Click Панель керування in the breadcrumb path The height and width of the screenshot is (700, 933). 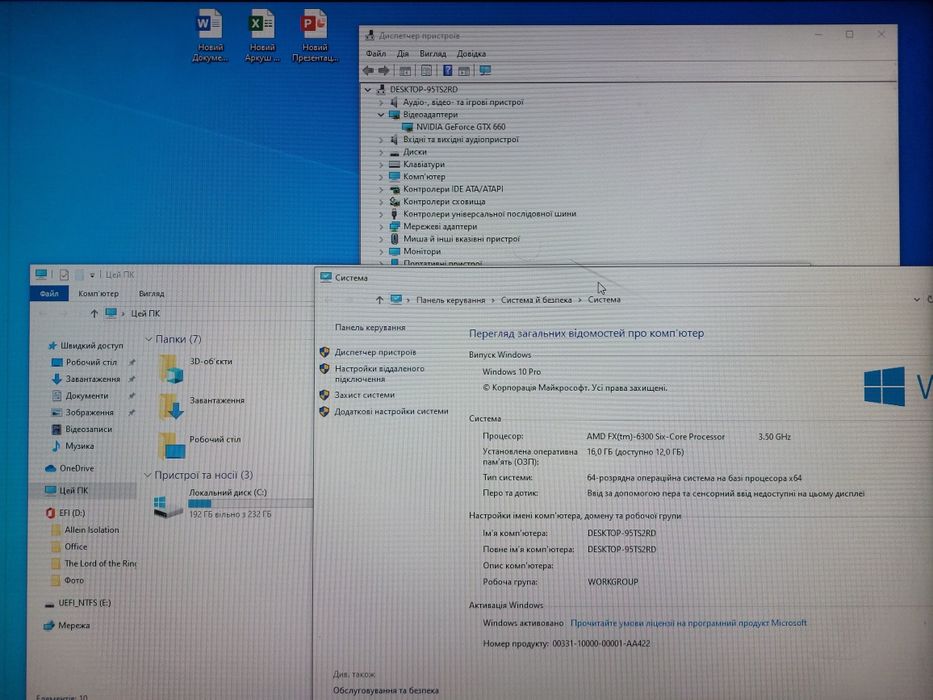tap(450, 300)
